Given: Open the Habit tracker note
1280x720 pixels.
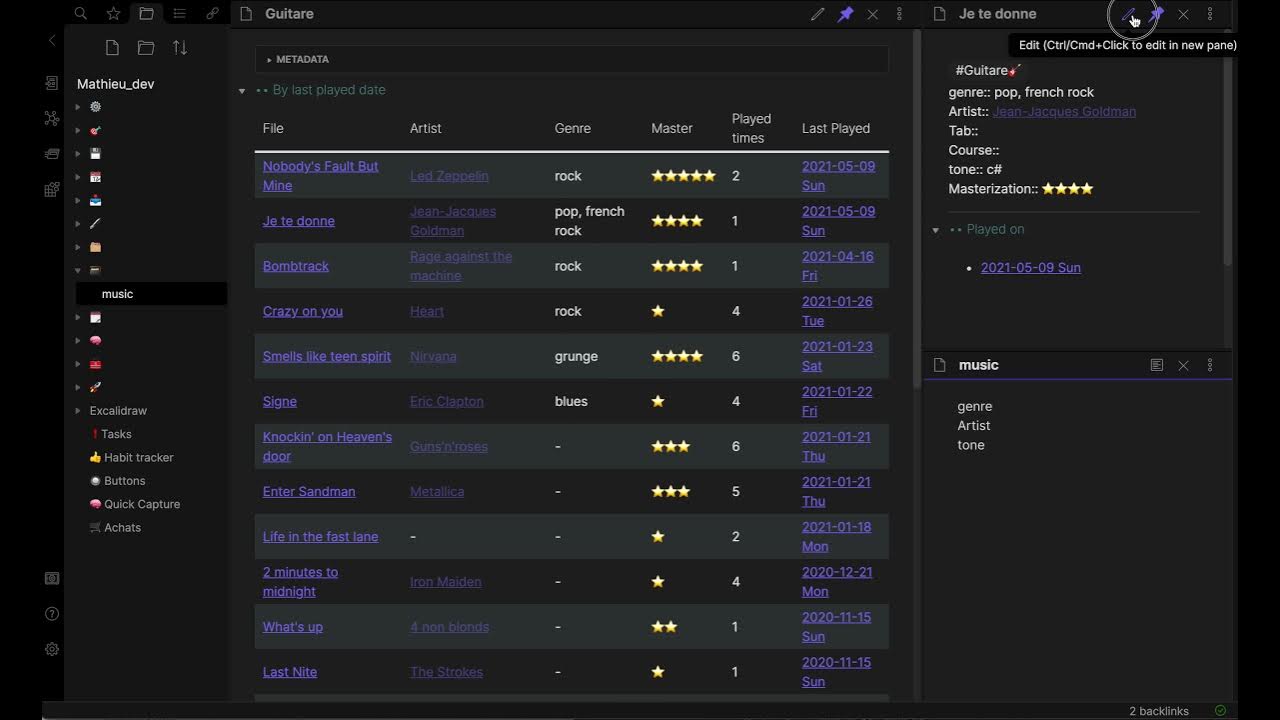Looking at the screenshot, I should point(132,457).
